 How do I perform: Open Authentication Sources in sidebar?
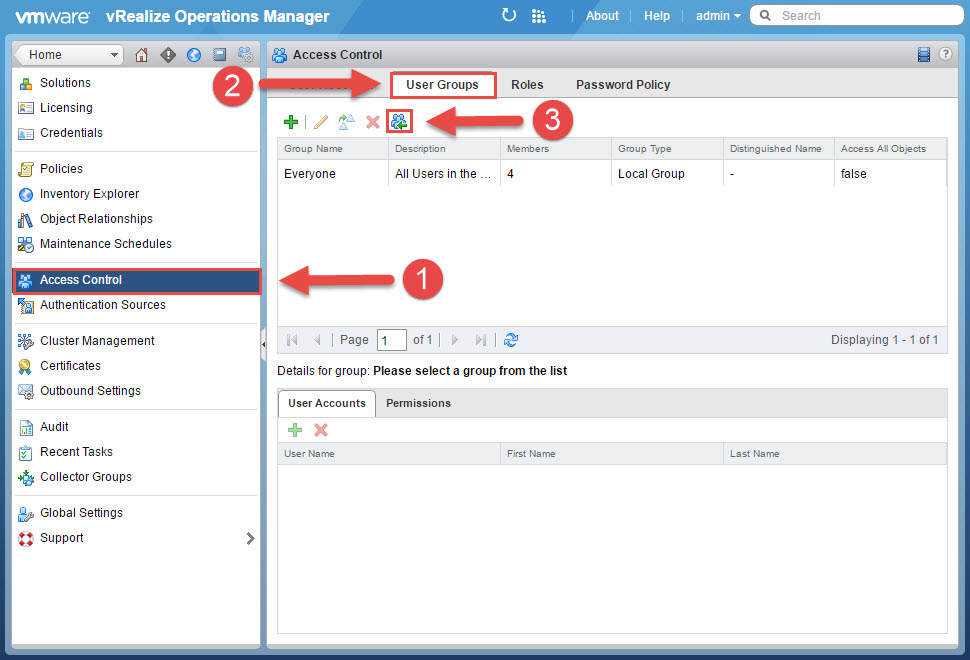(x=102, y=305)
